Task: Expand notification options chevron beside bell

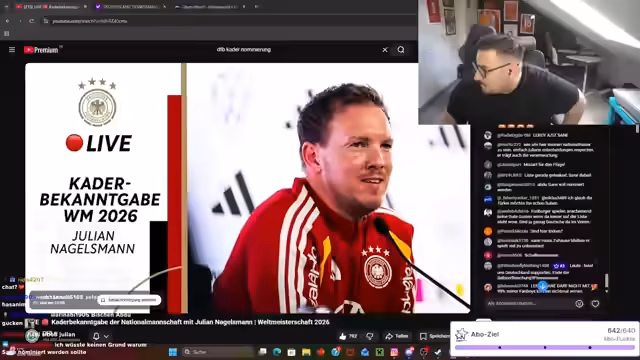Action: tap(106, 337)
